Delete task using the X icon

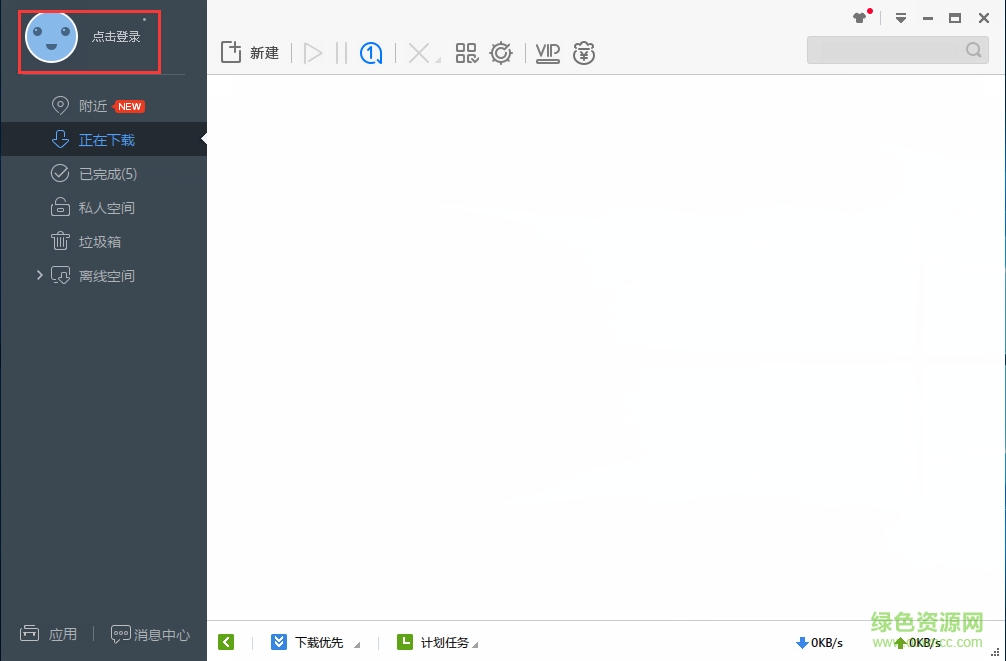[419, 53]
